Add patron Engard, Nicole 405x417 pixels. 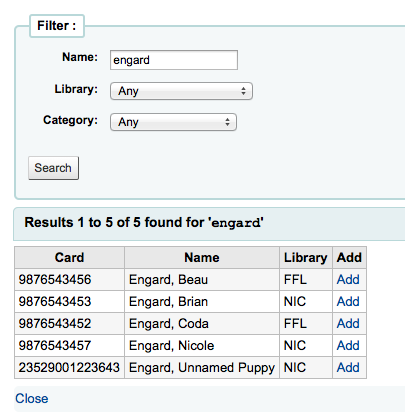[x=348, y=346]
